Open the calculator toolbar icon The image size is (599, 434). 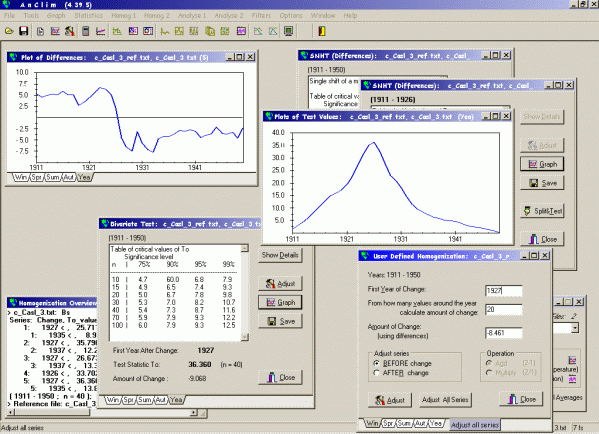[86, 31]
